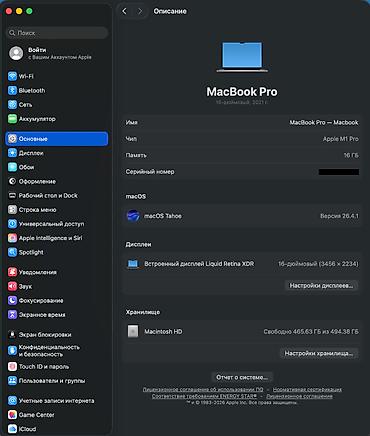
Task: Select the Основные gear icon
Action: click(12, 139)
